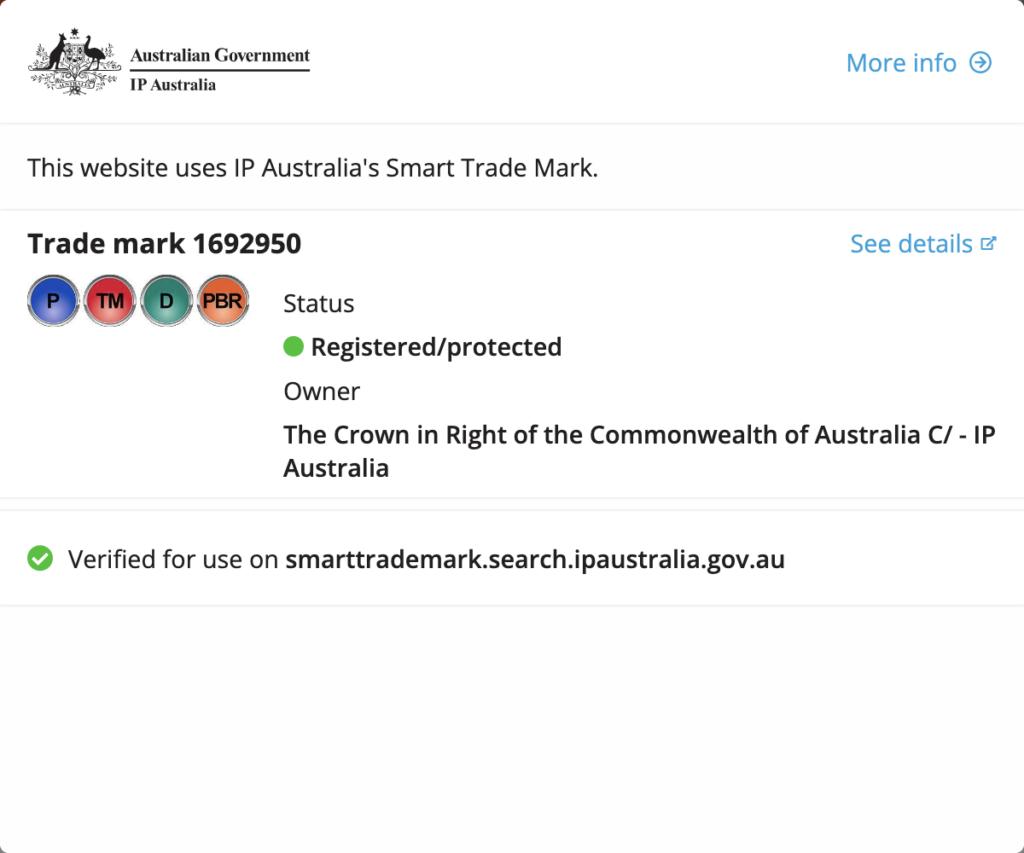This screenshot has width=1024, height=853.
Task: Open the More info link
Action: tap(901, 63)
